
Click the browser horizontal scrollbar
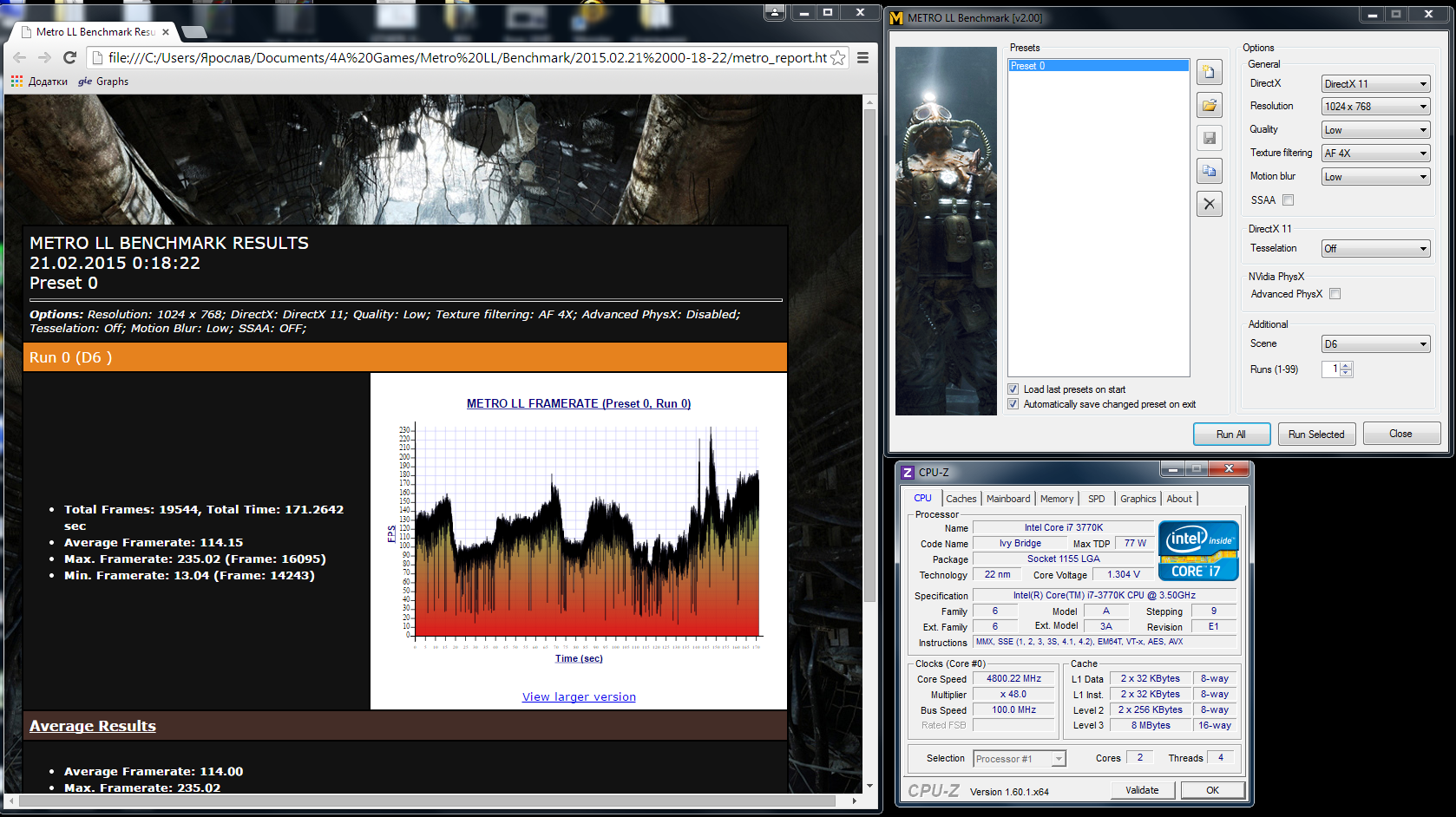coord(427,801)
